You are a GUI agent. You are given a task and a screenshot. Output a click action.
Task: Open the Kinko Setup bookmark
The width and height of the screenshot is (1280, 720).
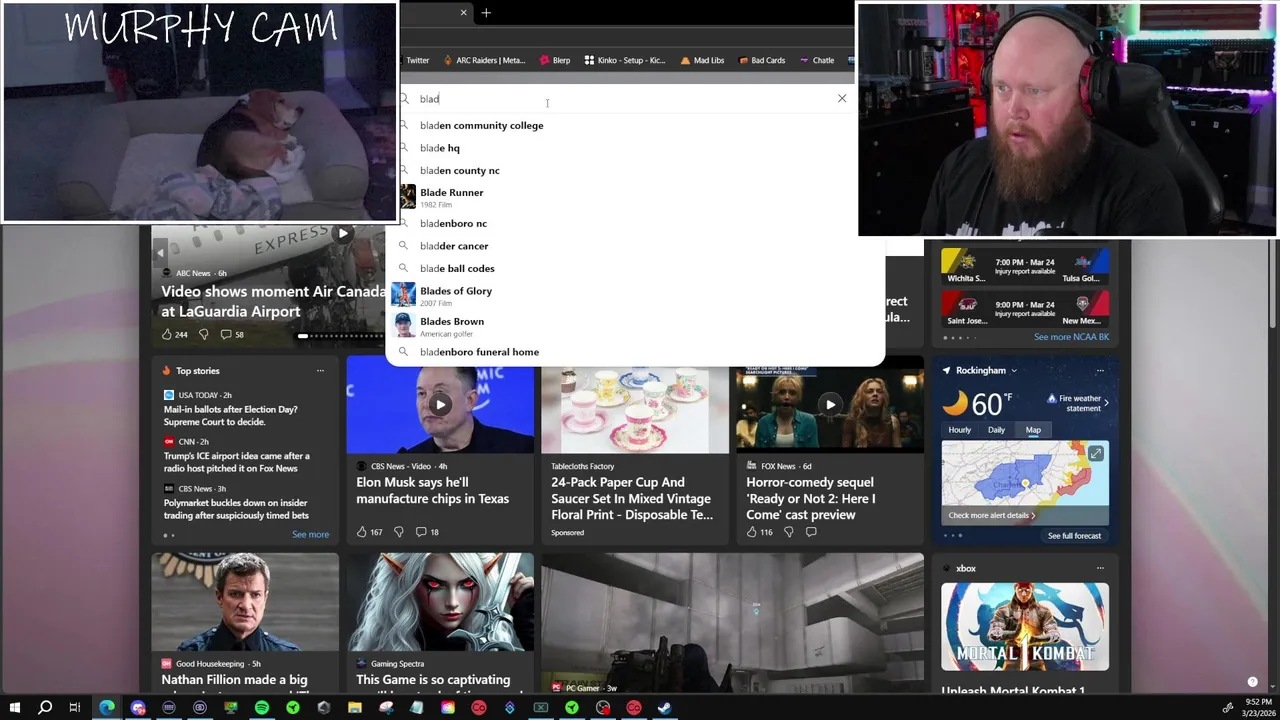(624, 60)
